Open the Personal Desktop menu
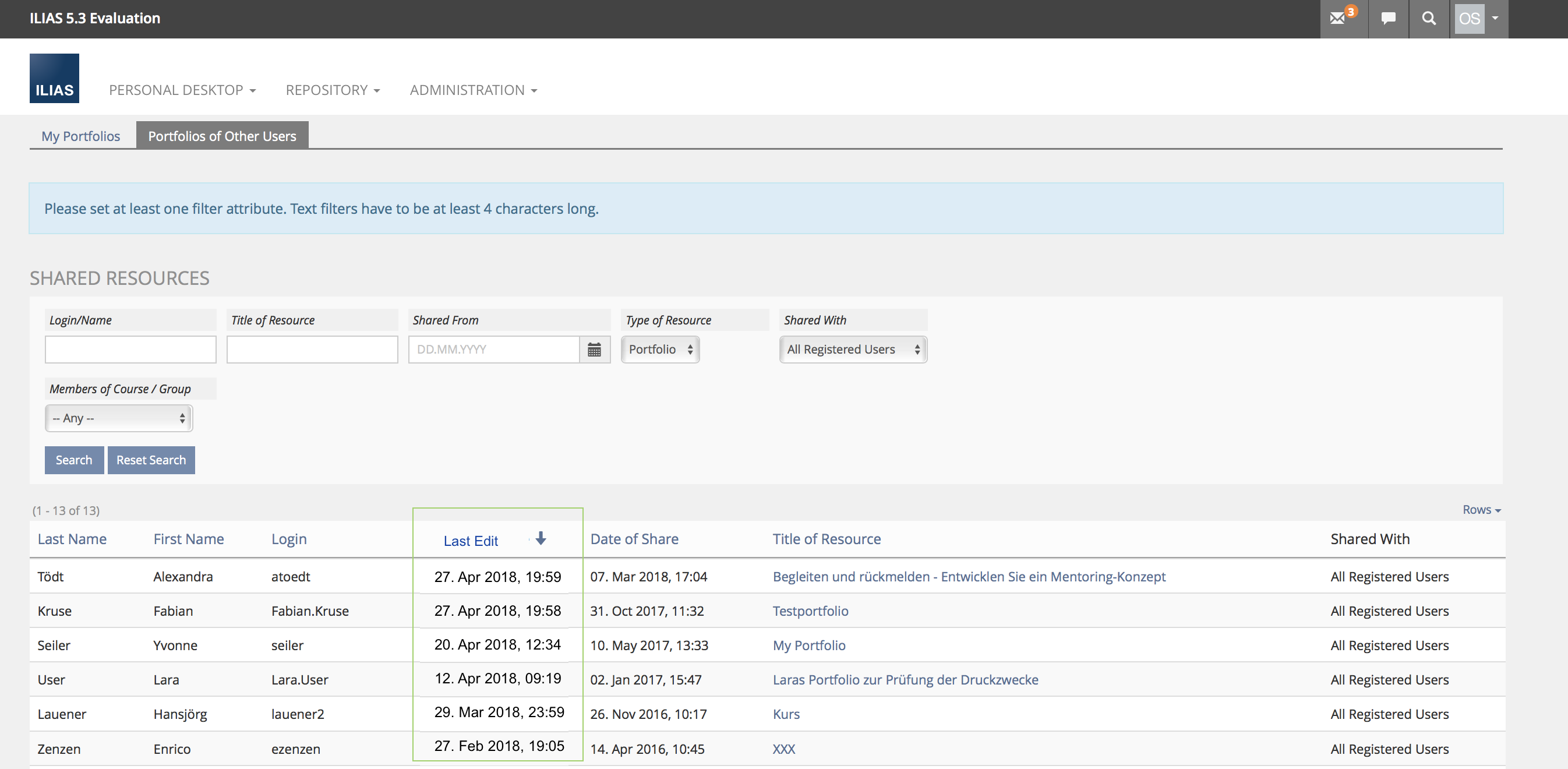The image size is (1568, 769). pyautogui.click(x=182, y=90)
